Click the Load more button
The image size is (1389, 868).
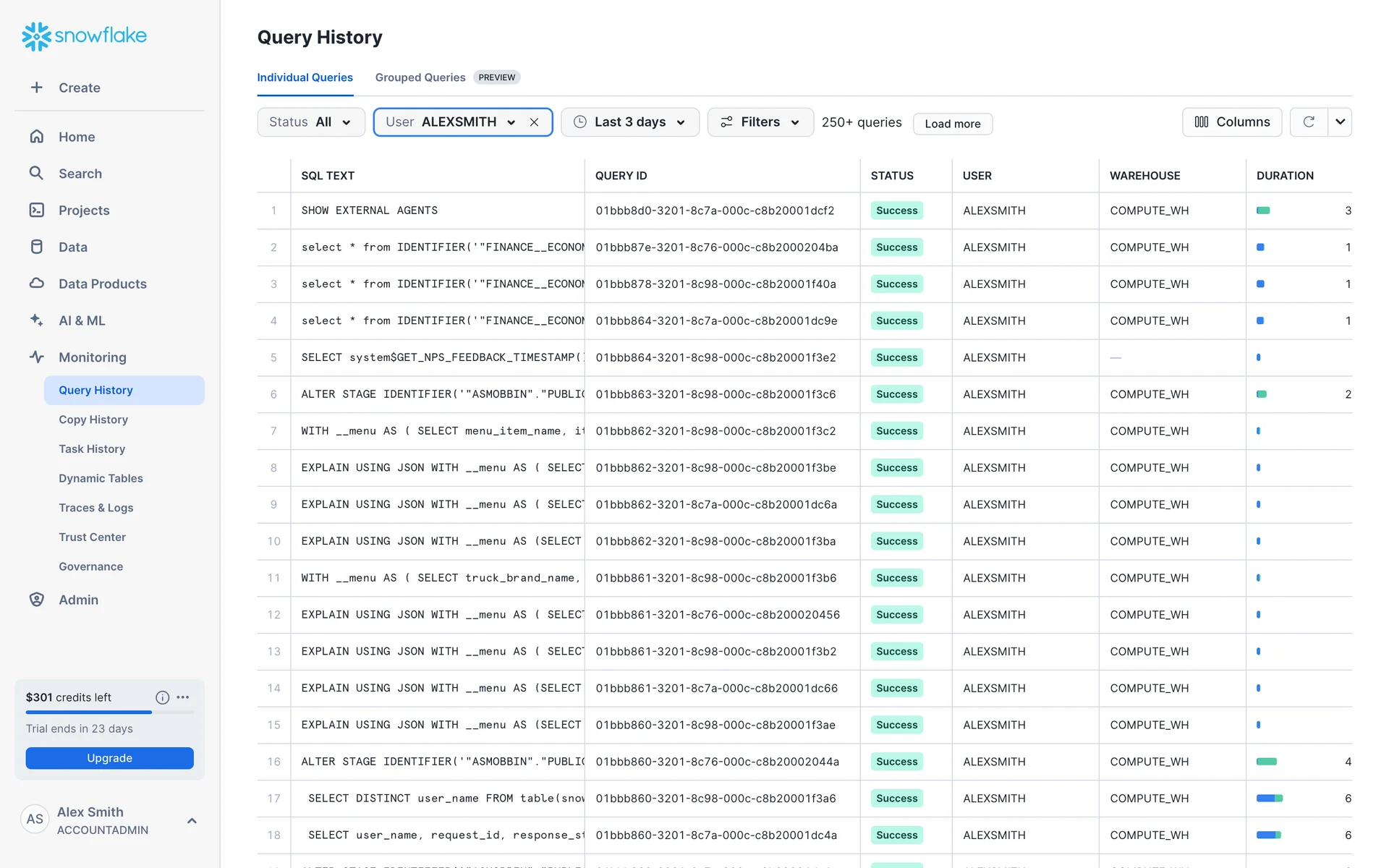pyautogui.click(x=952, y=124)
